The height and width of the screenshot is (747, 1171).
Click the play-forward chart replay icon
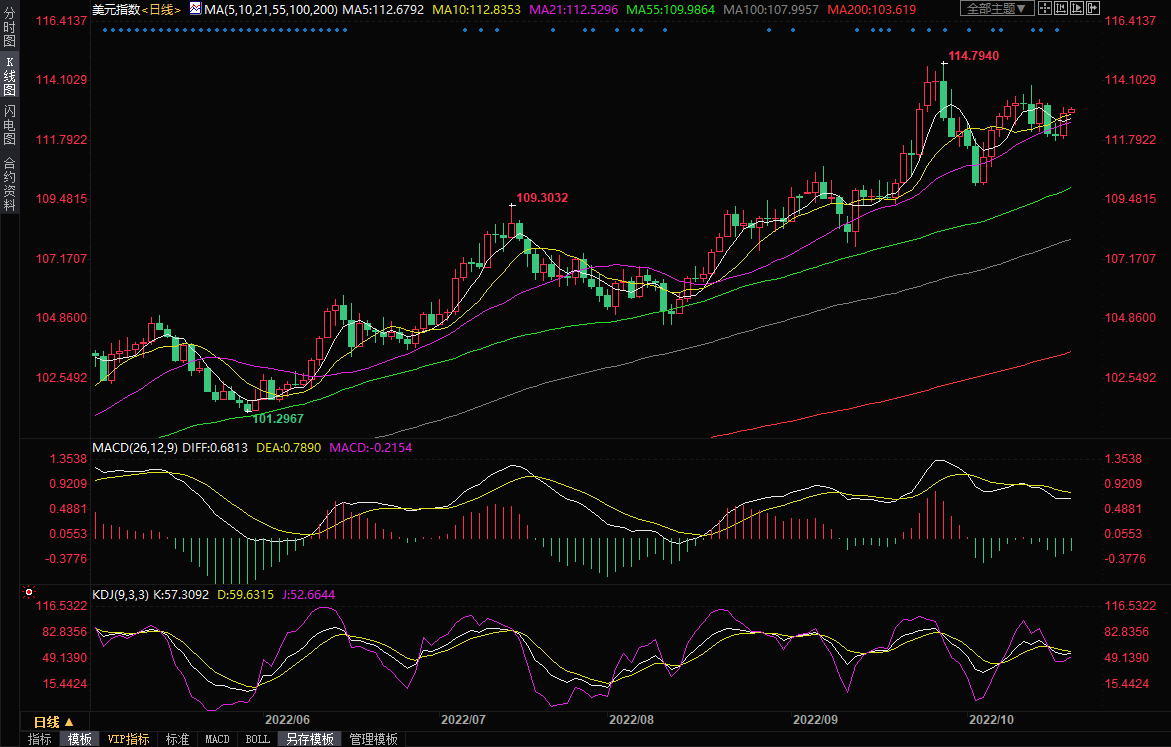pos(1079,9)
